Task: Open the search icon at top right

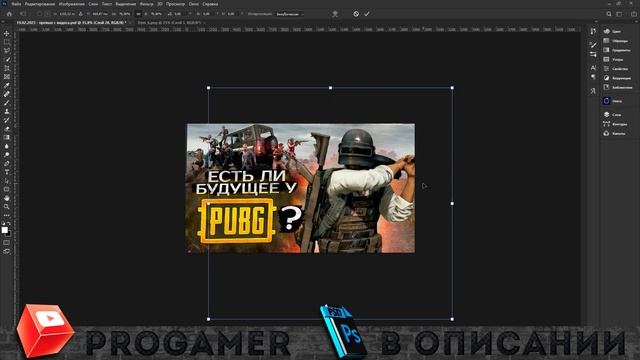Action: click(x=609, y=14)
